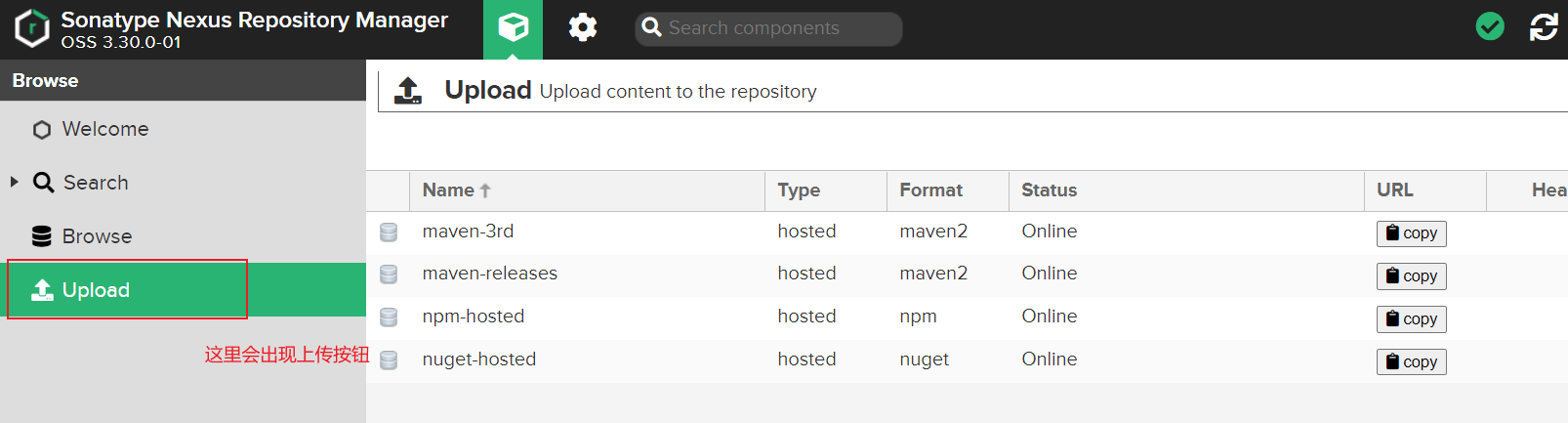Focus the Search components field
Screen dimensions: 1568x423
[768, 28]
